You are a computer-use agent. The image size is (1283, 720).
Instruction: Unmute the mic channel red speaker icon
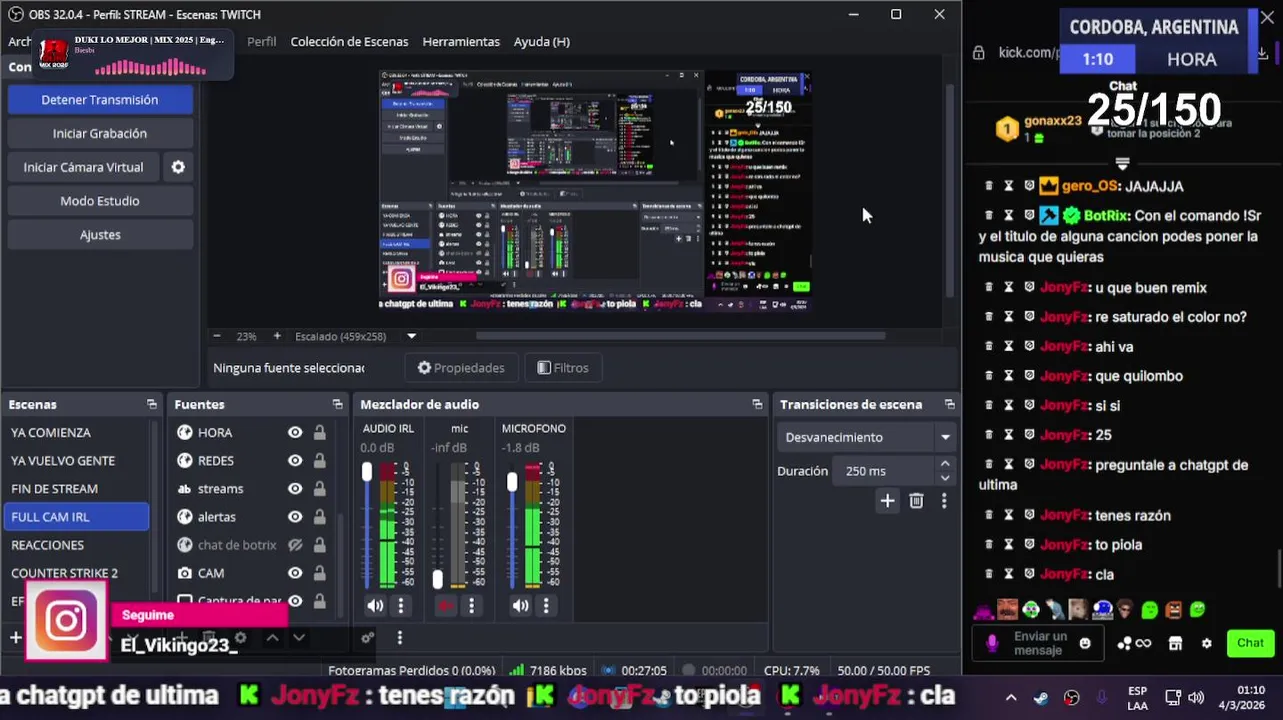446,605
